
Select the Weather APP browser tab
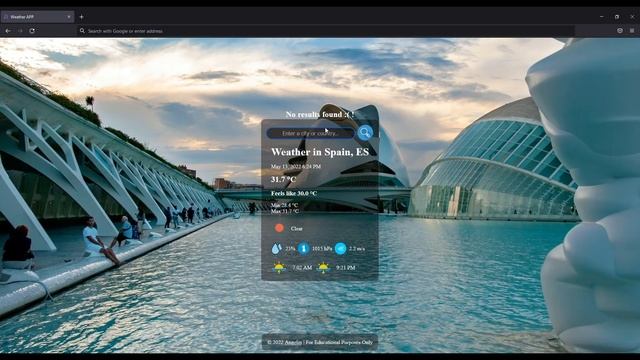[x=37, y=17]
